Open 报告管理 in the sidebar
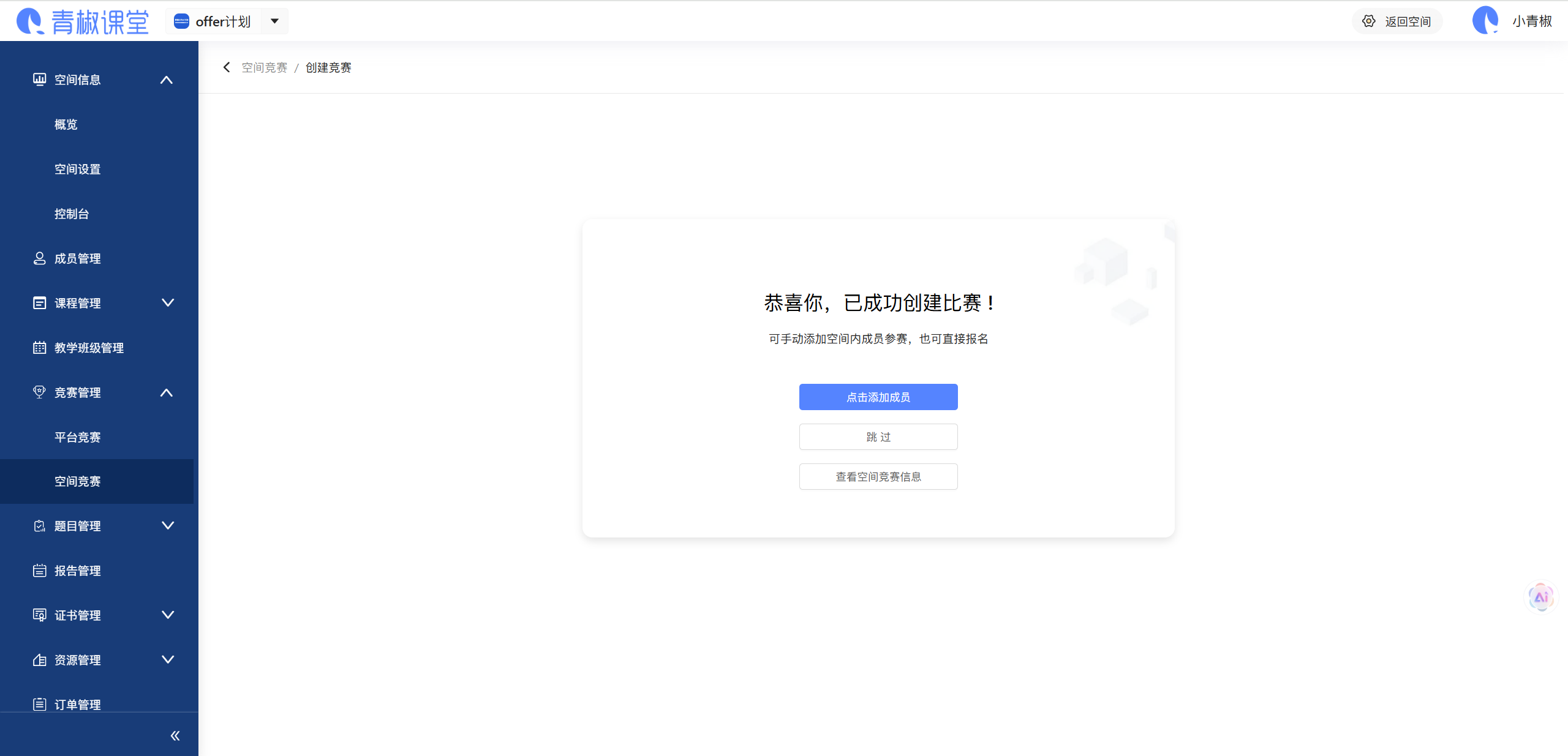Screen dimensions: 1568x756 pos(77,570)
